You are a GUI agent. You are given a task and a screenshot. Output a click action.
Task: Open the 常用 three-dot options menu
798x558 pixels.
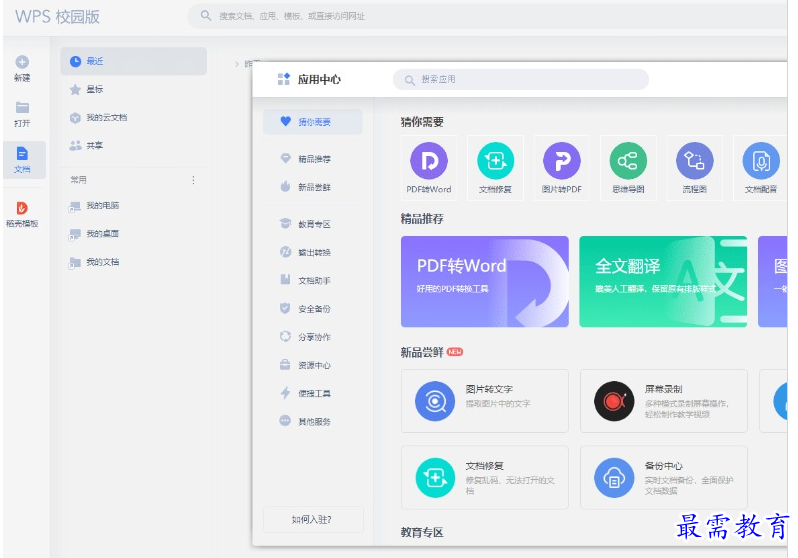click(x=193, y=180)
